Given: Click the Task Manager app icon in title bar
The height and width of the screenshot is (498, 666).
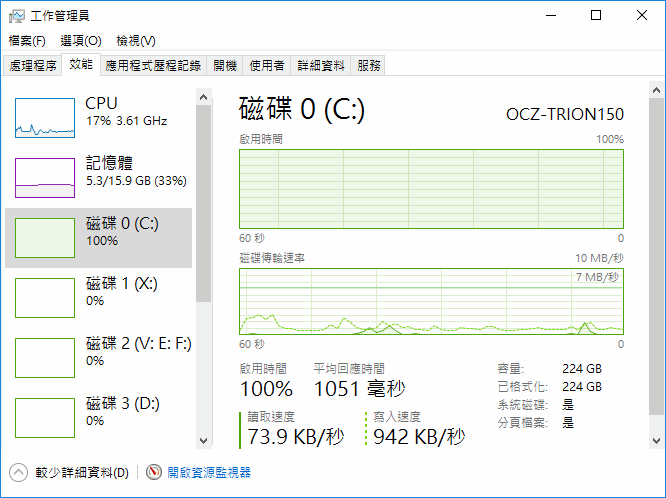Looking at the screenshot, I should coord(16,15).
